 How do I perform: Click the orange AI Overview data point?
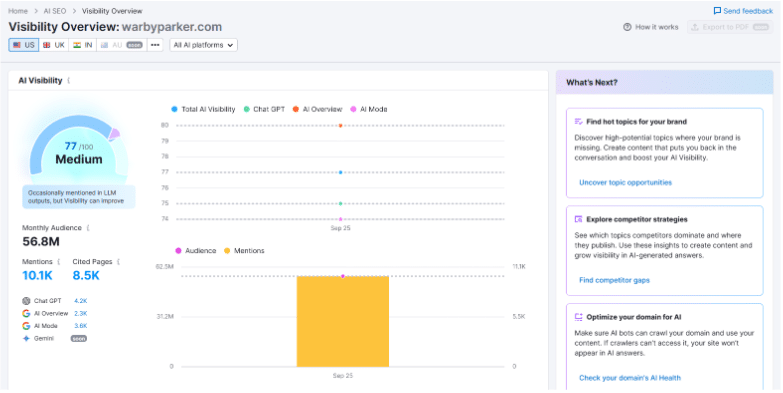(341, 126)
